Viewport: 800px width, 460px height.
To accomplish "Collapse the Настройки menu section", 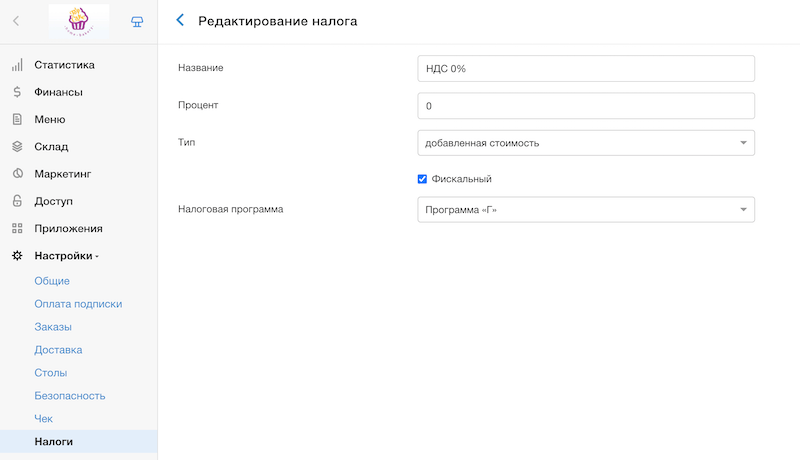I will (66, 256).
